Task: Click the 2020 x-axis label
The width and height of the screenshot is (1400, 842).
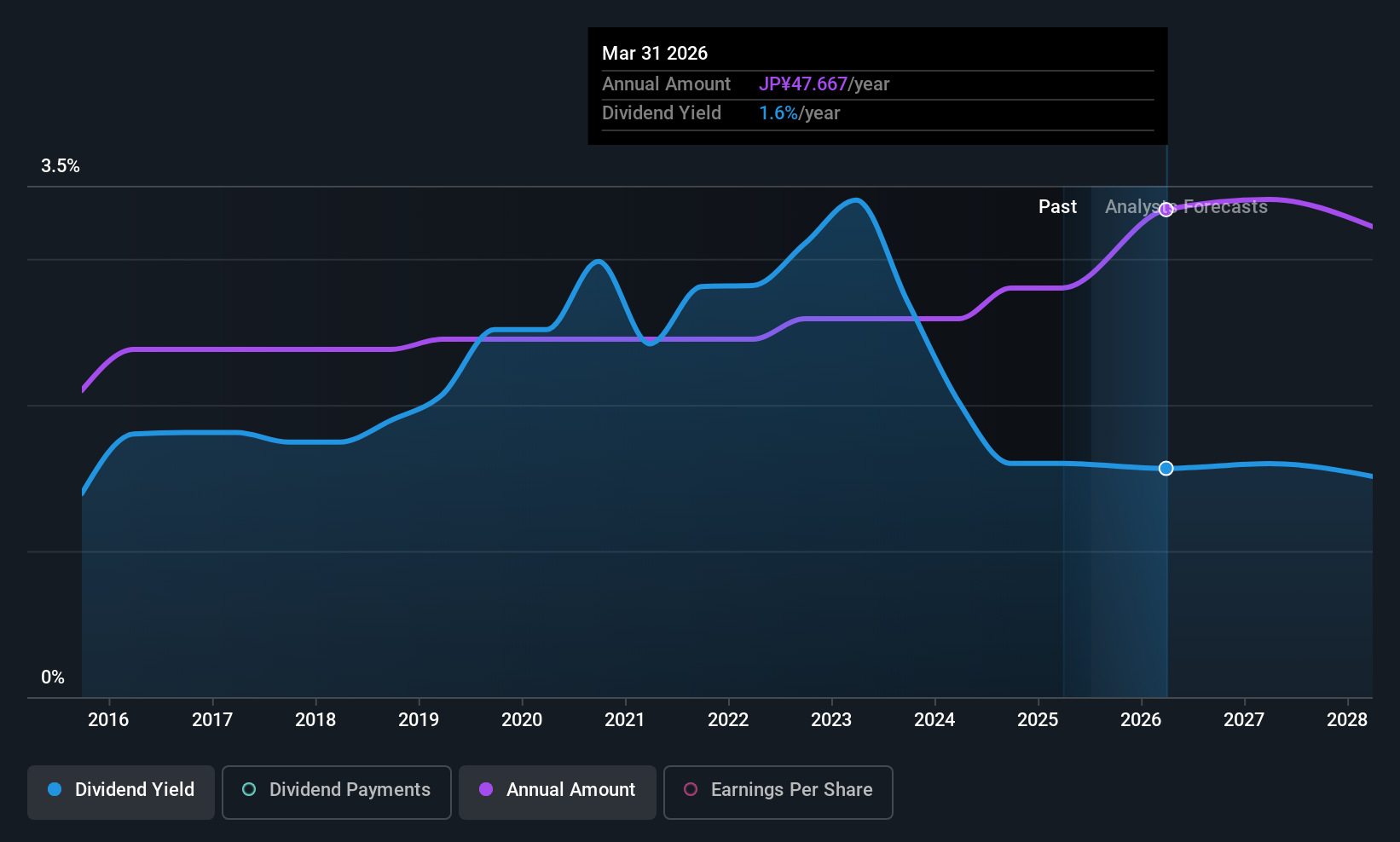Action: (x=522, y=720)
